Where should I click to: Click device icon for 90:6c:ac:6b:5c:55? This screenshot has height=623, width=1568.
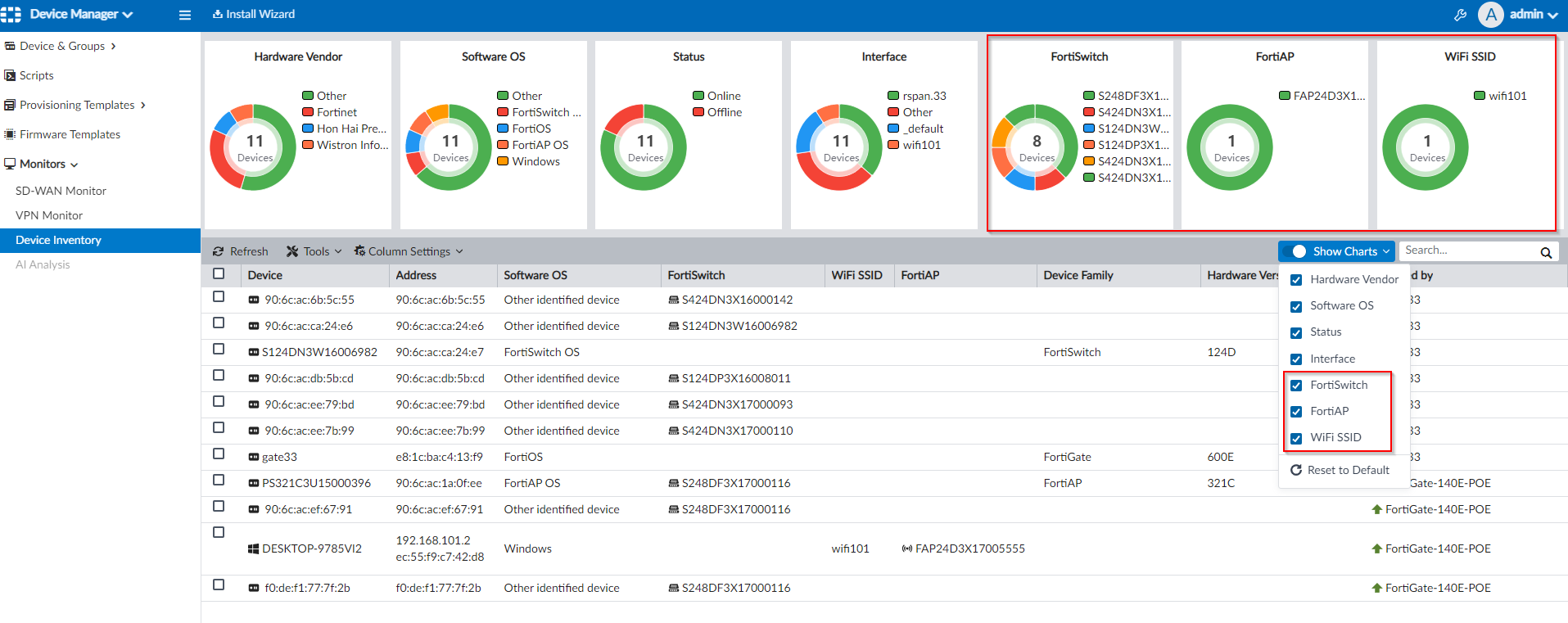[254, 300]
